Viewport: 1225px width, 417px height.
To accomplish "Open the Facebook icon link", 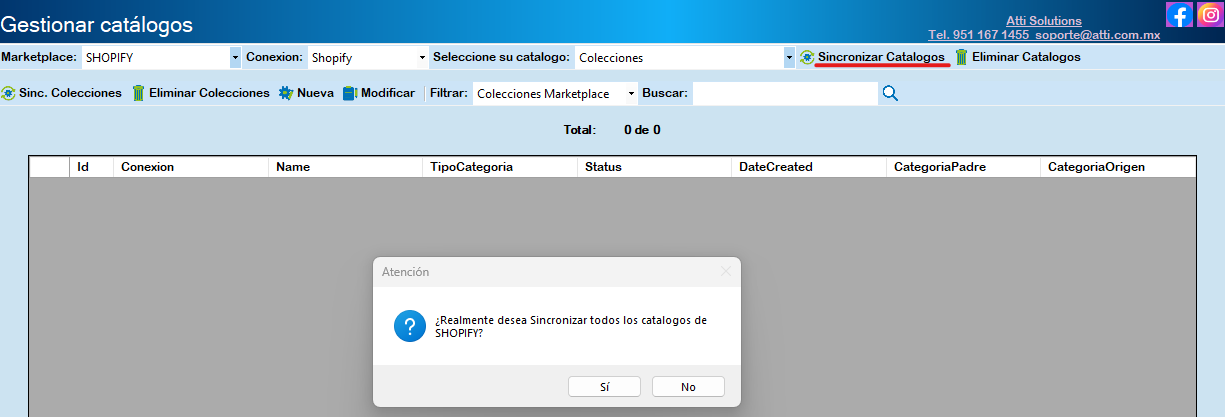I will [x=1179, y=15].
